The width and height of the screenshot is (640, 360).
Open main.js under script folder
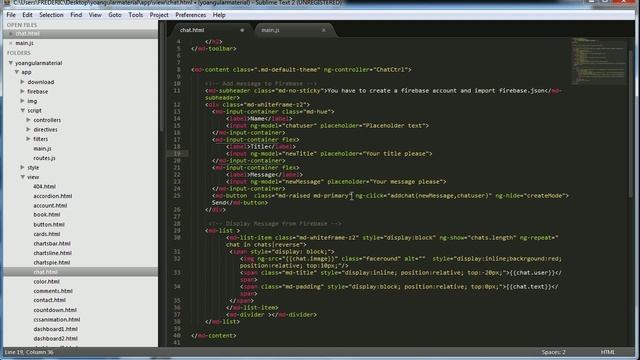(x=42, y=149)
